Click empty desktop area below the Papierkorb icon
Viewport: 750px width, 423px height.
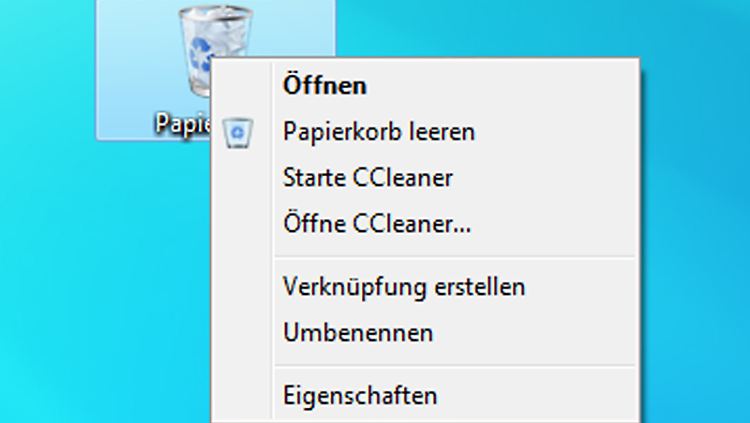tap(143, 263)
